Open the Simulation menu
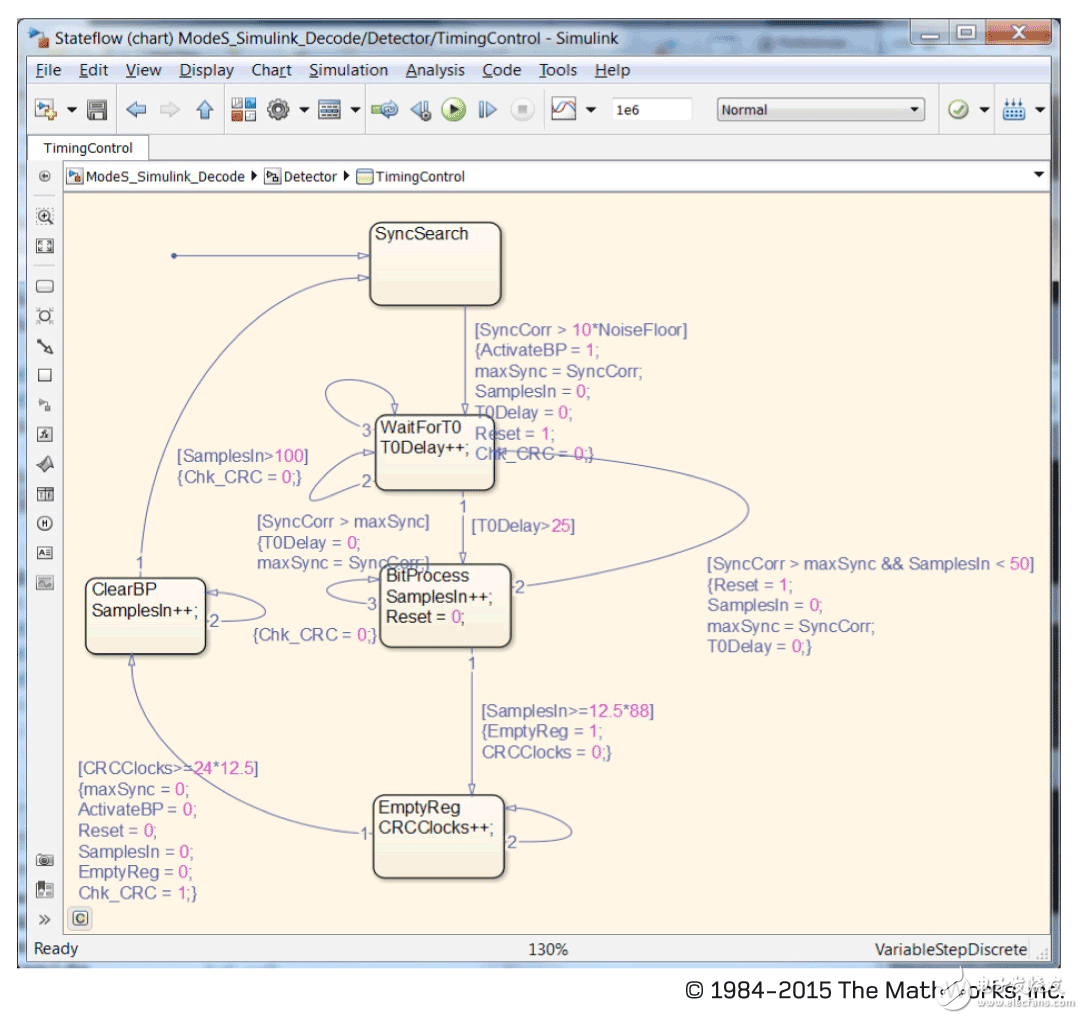Viewport: 1083px width, 1019px height. [348, 70]
